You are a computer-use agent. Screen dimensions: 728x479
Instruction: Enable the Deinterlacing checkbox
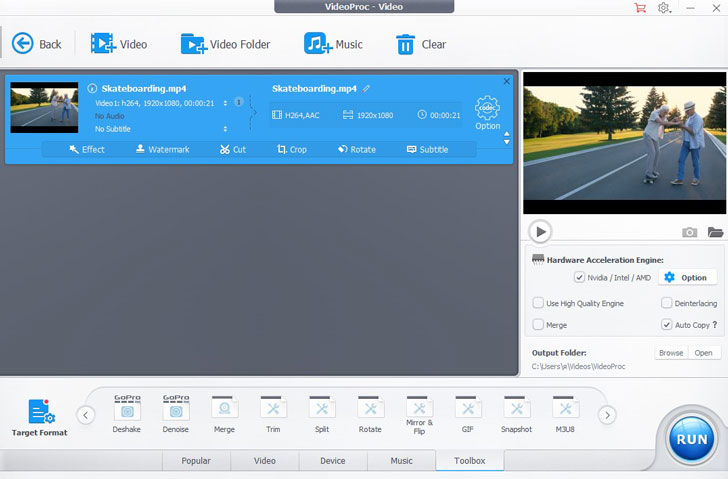(666, 303)
